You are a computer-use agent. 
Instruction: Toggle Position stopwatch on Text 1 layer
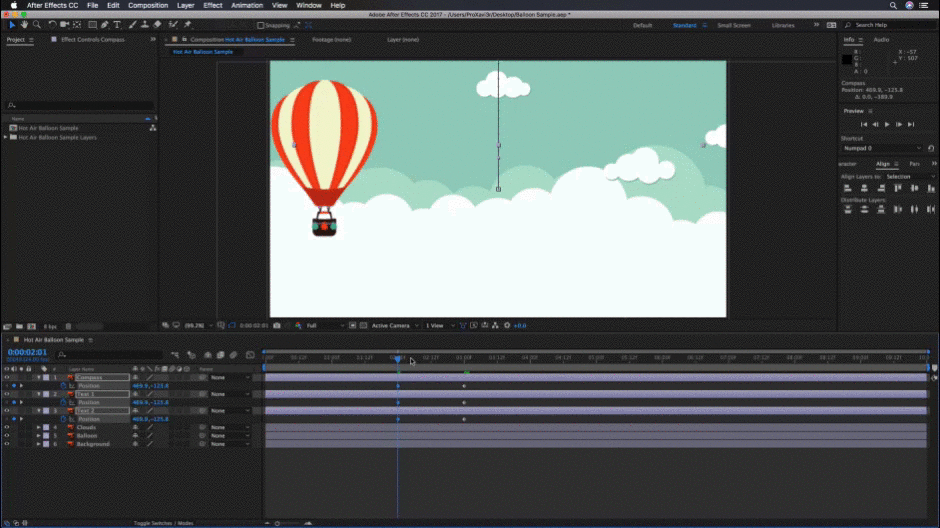click(x=64, y=403)
